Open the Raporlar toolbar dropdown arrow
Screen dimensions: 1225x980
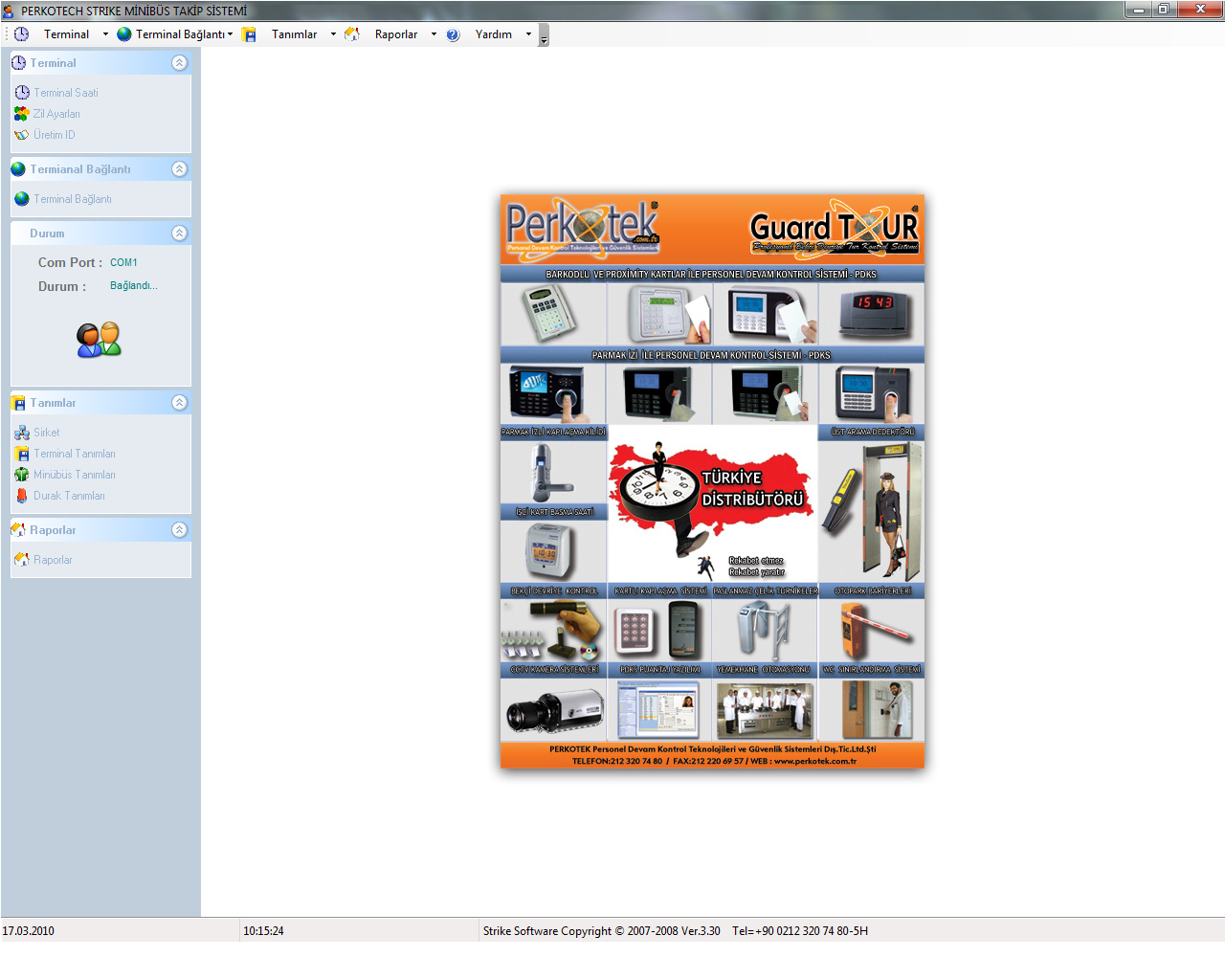434,34
